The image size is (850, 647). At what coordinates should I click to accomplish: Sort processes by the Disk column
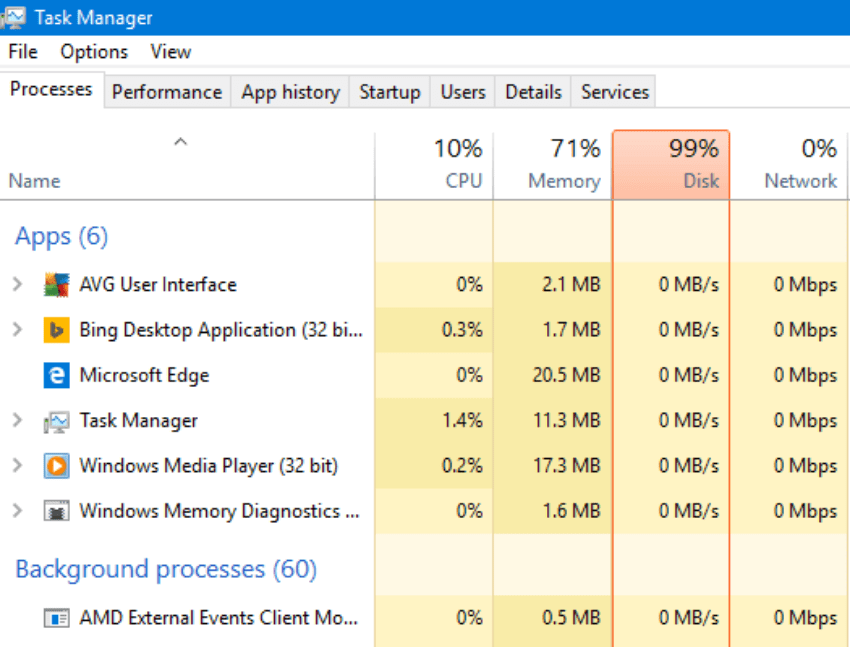point(671,165)
